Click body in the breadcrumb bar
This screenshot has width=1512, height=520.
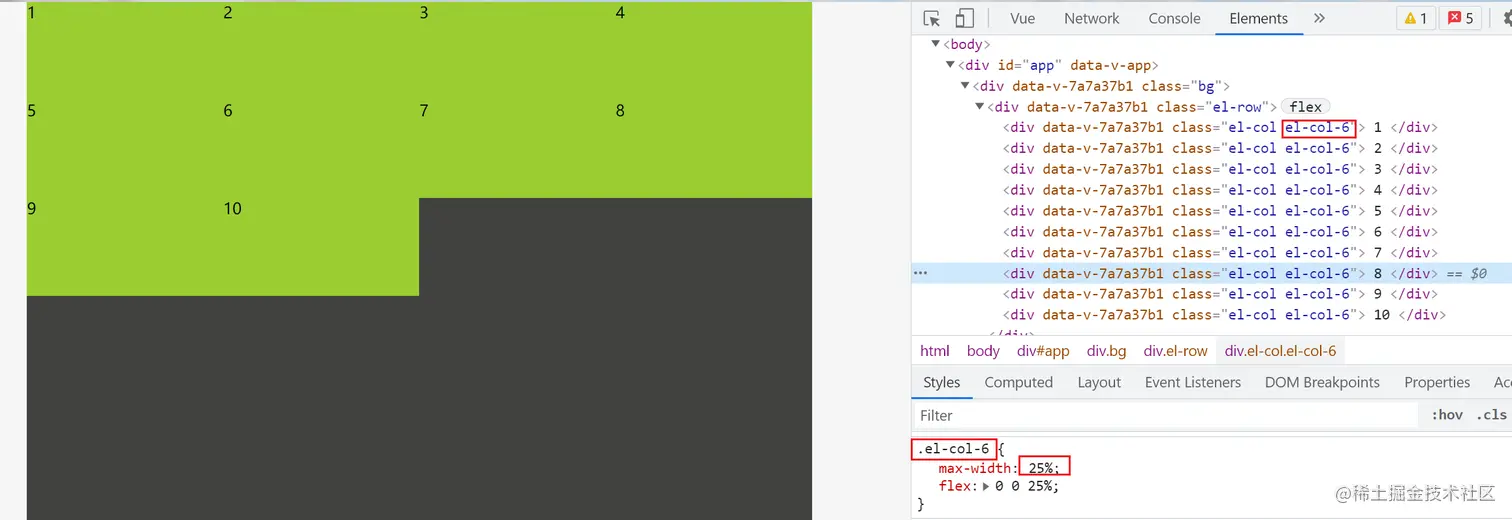pyautogui.click(x=983, y=351)
